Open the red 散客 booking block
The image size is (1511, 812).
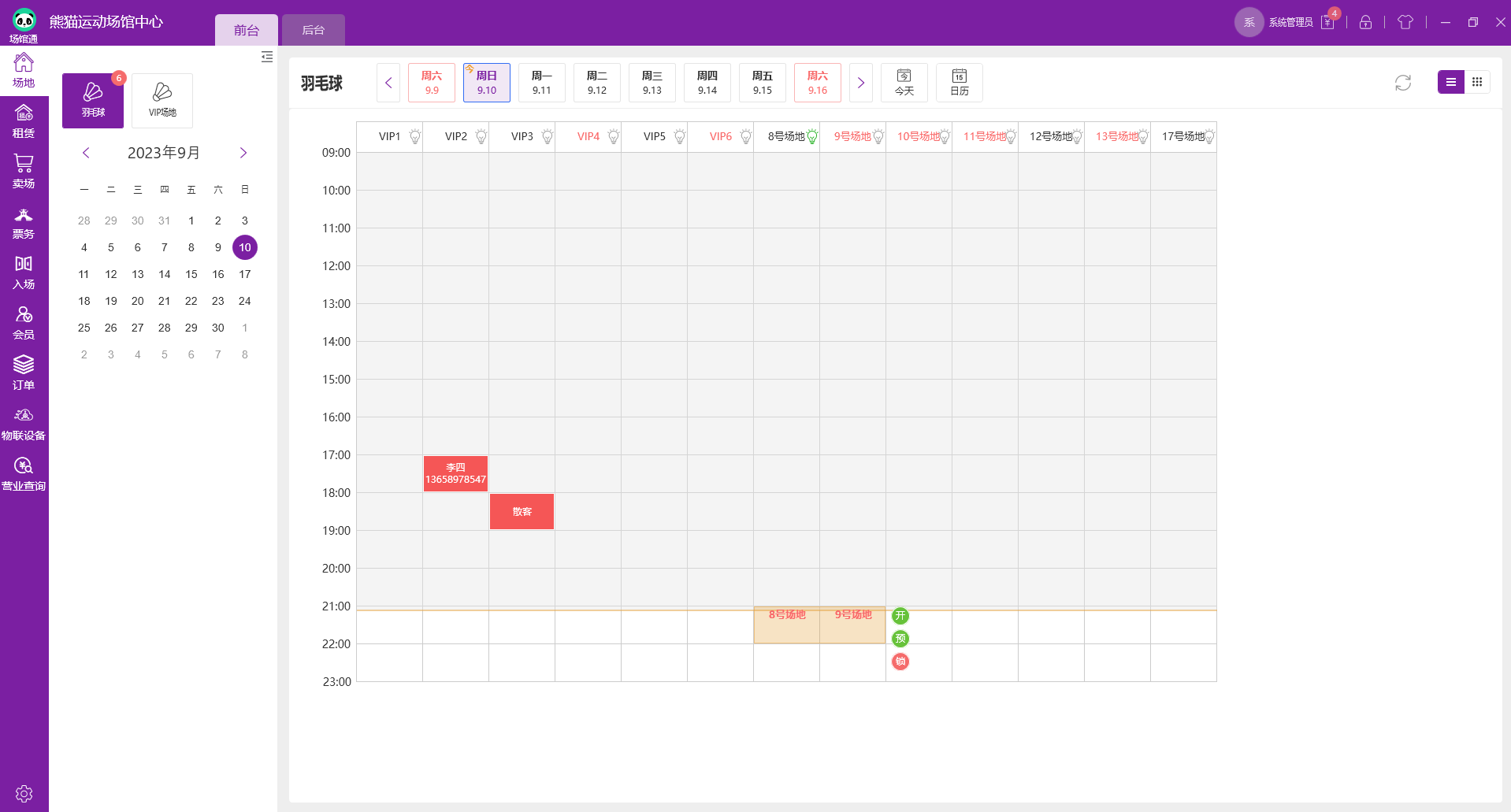point(522,511)
